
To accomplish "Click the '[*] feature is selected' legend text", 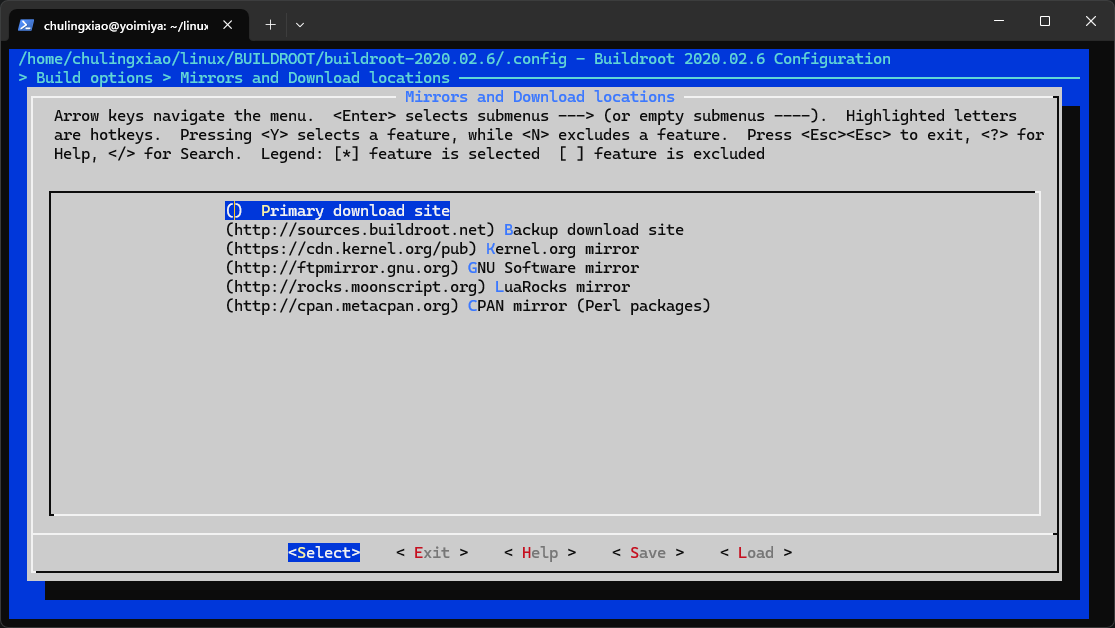I will [x=437, y=154].
